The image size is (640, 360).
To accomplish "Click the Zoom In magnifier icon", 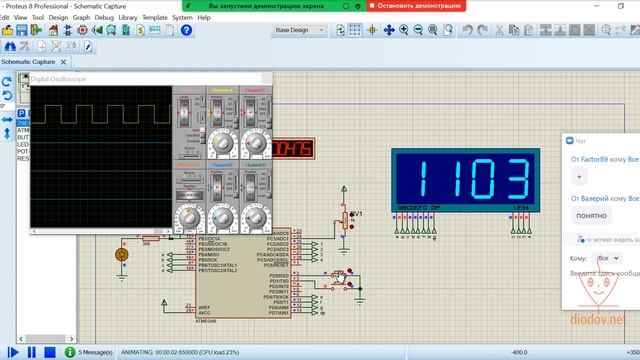I will [404, 30].
